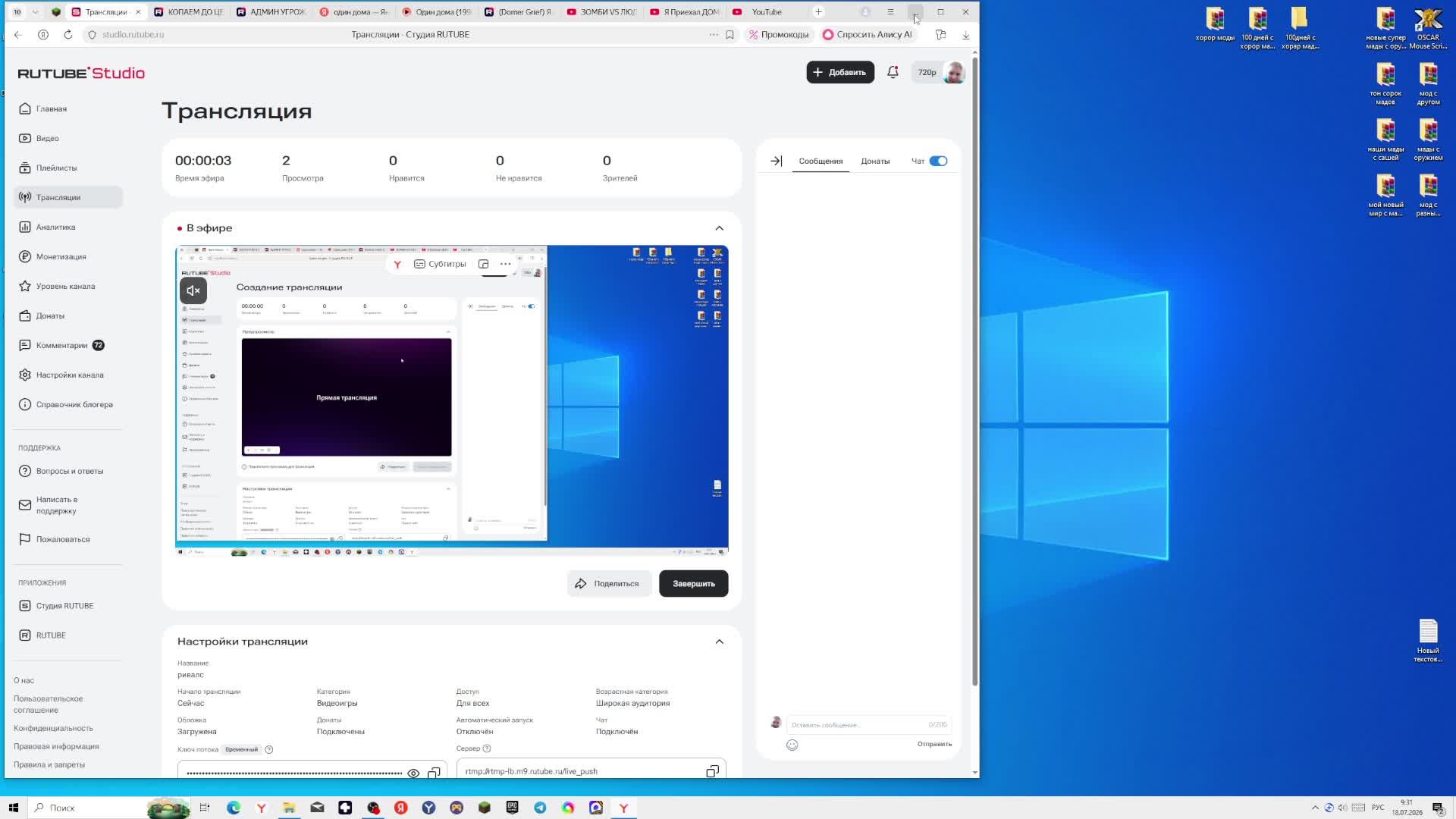Open the 720p quality selector
The height and width of the screenshot is (819, 1456).
pos(927,72)
